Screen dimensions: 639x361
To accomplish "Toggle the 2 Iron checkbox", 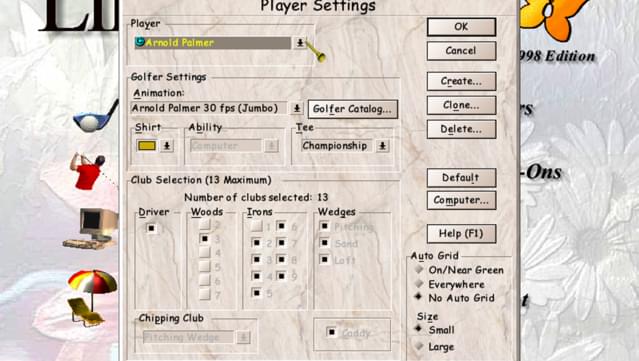I will [x=256, y=243].
